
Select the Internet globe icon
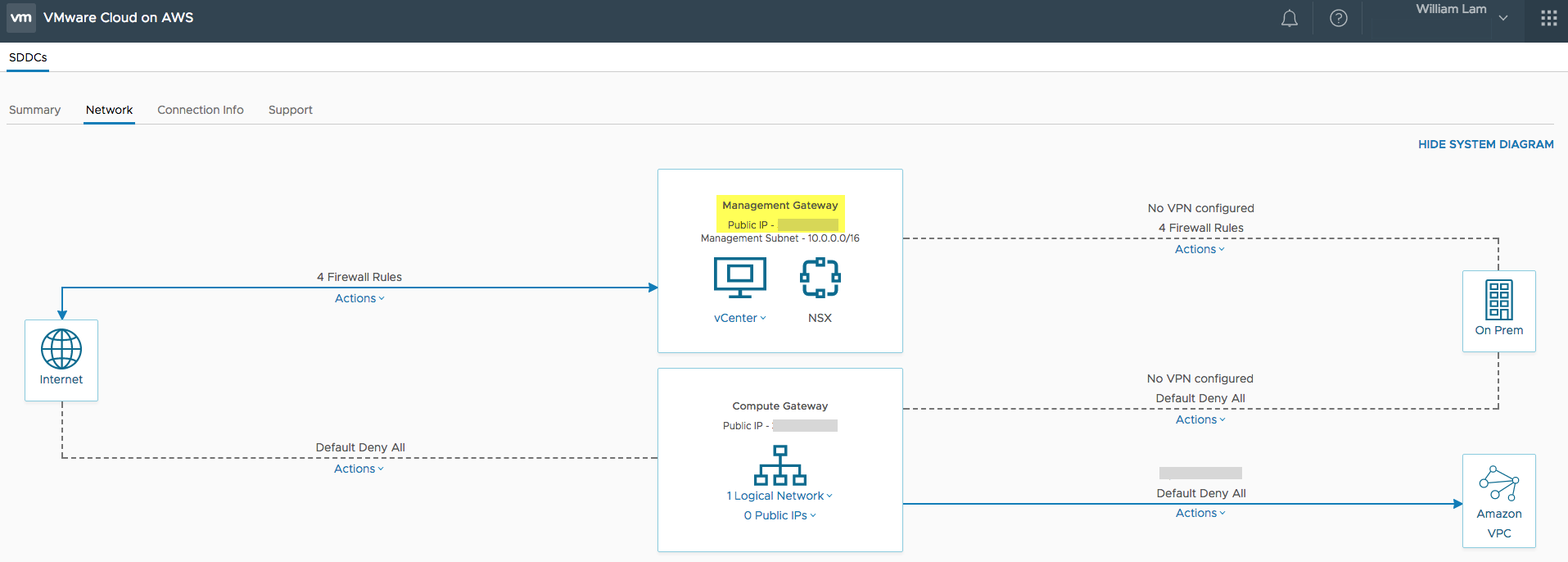click(61, 350)
